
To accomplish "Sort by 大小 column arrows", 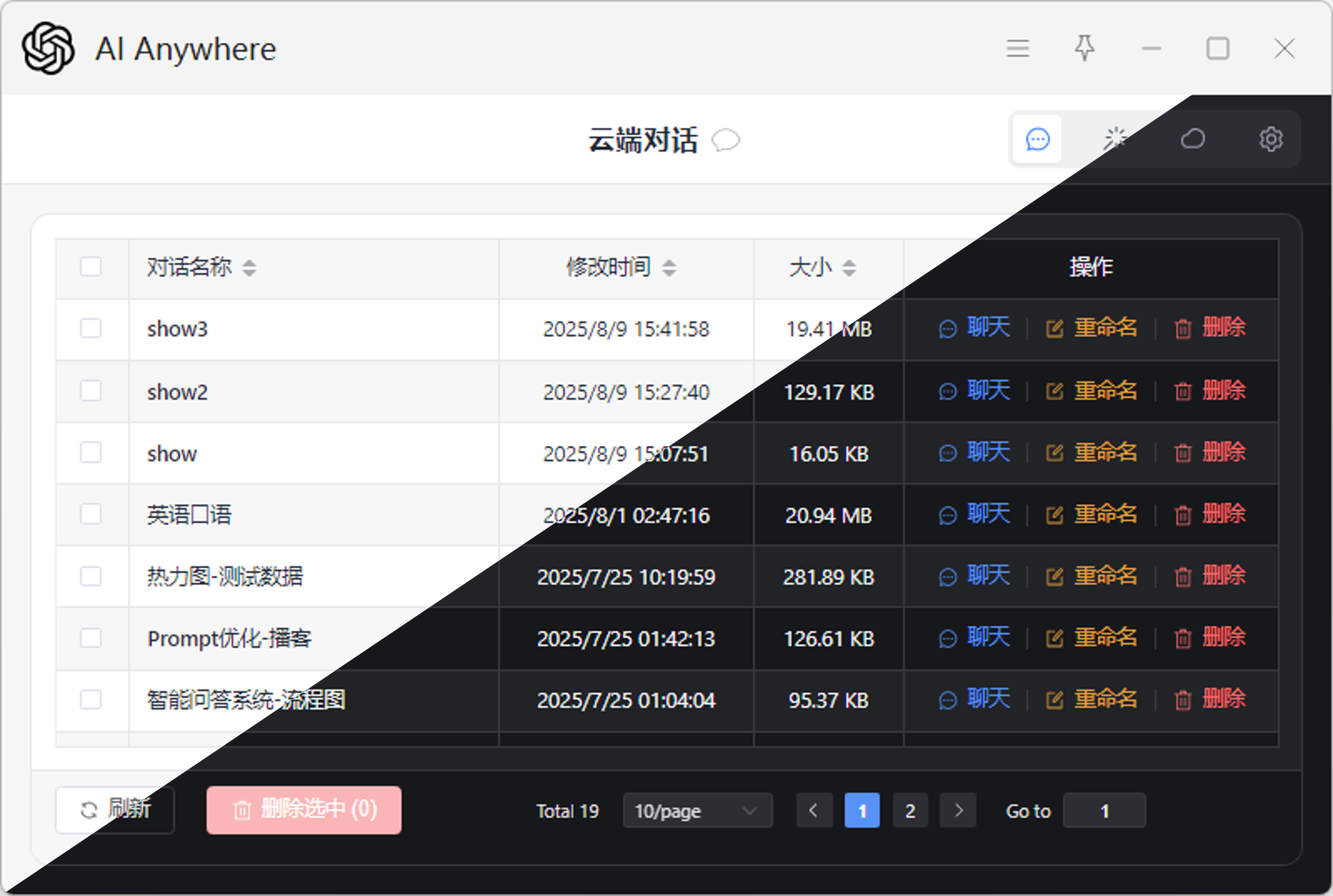I will pos(849,268).
